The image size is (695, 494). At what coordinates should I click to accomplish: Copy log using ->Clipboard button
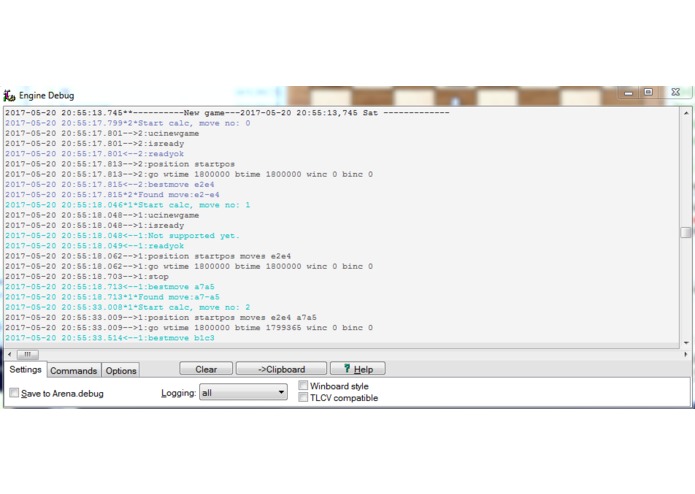click(x=281, y=369)
